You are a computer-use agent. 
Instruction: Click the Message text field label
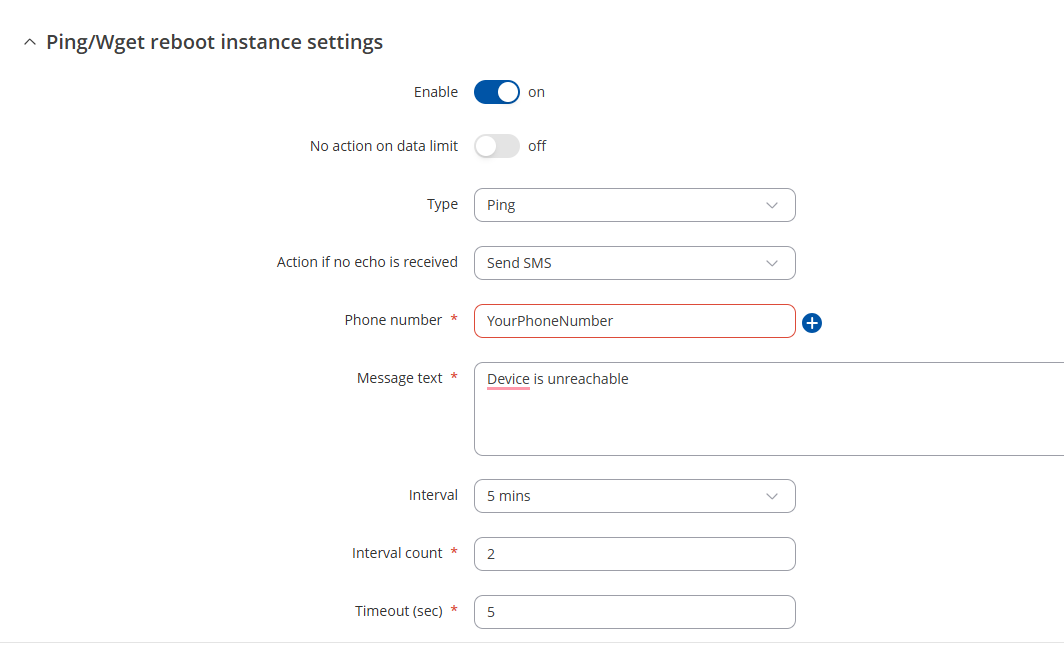tap(400, 378)
